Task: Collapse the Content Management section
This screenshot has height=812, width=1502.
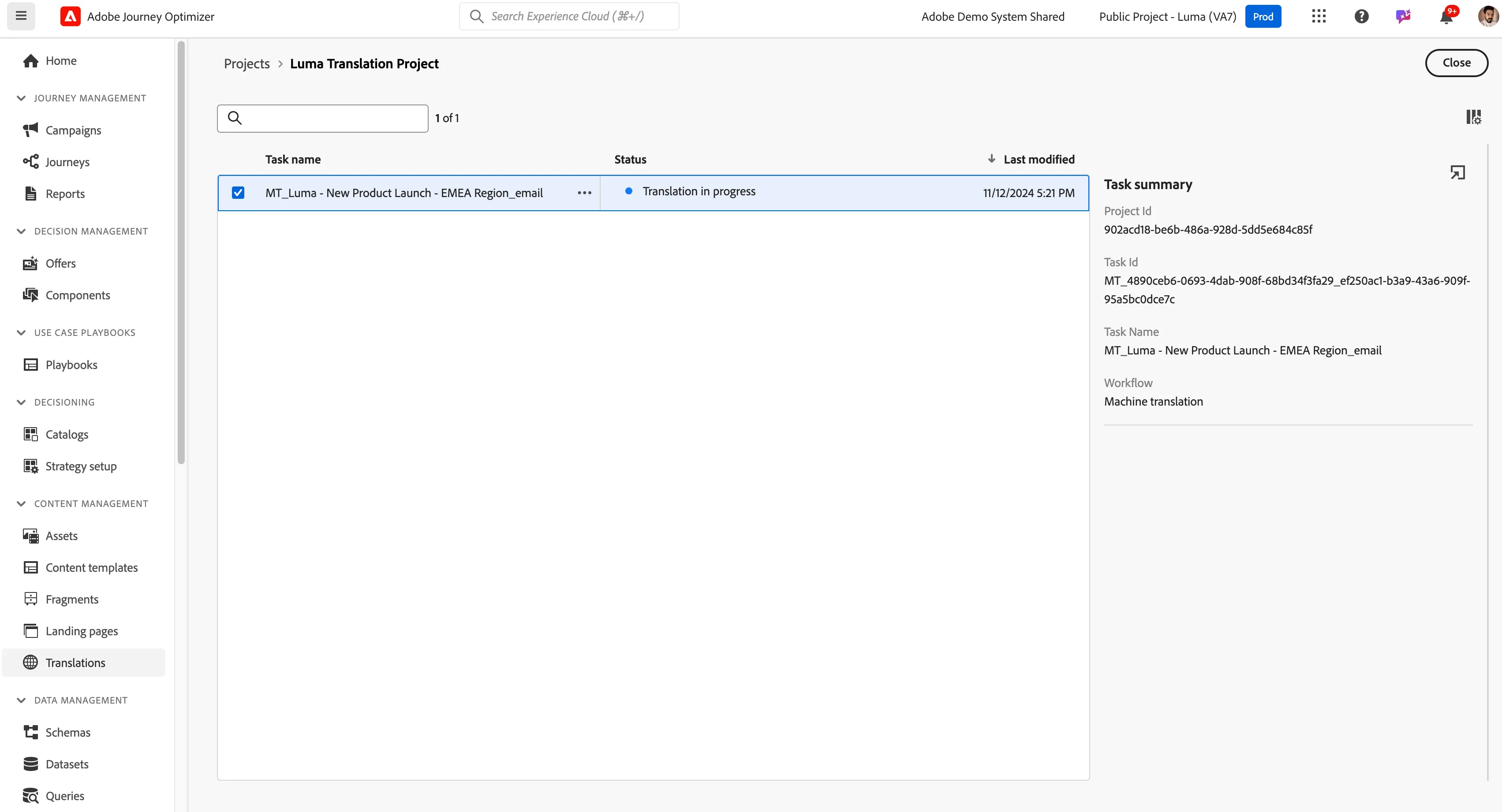Action: pos(22,503)
